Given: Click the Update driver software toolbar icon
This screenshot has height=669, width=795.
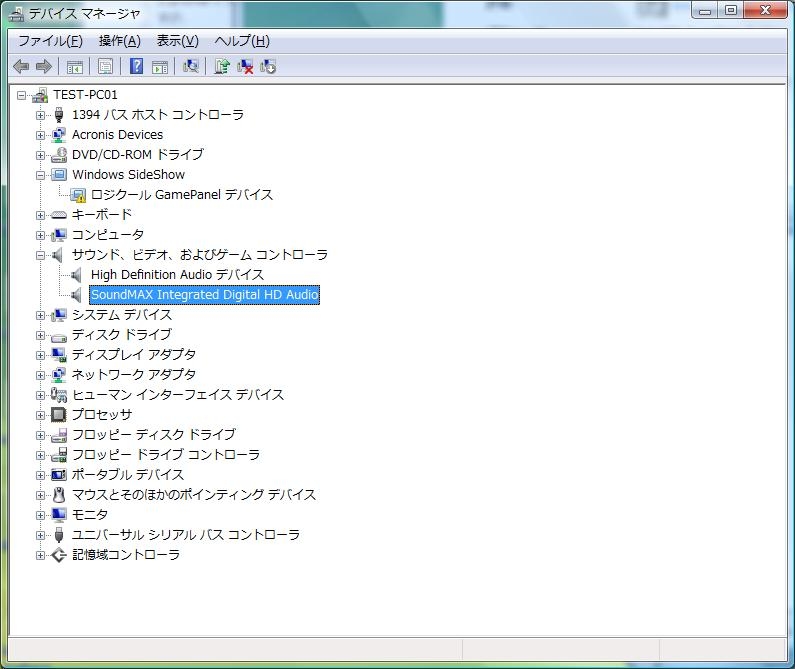Looking at the screenshot, I should tap(222, 66).
